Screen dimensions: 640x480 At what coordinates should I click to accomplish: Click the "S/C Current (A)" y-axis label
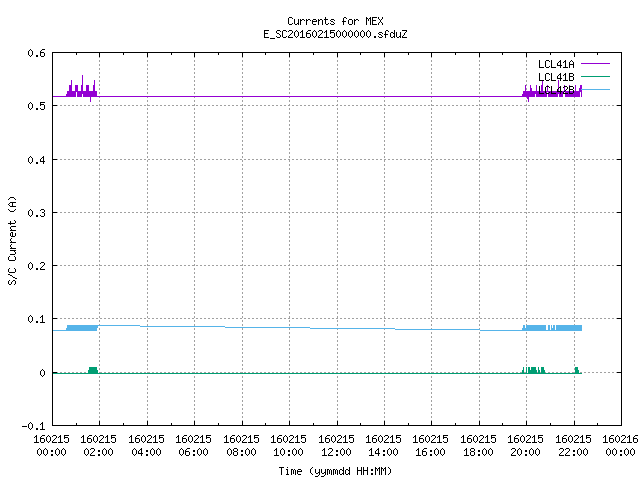click(x=13, y=241)
